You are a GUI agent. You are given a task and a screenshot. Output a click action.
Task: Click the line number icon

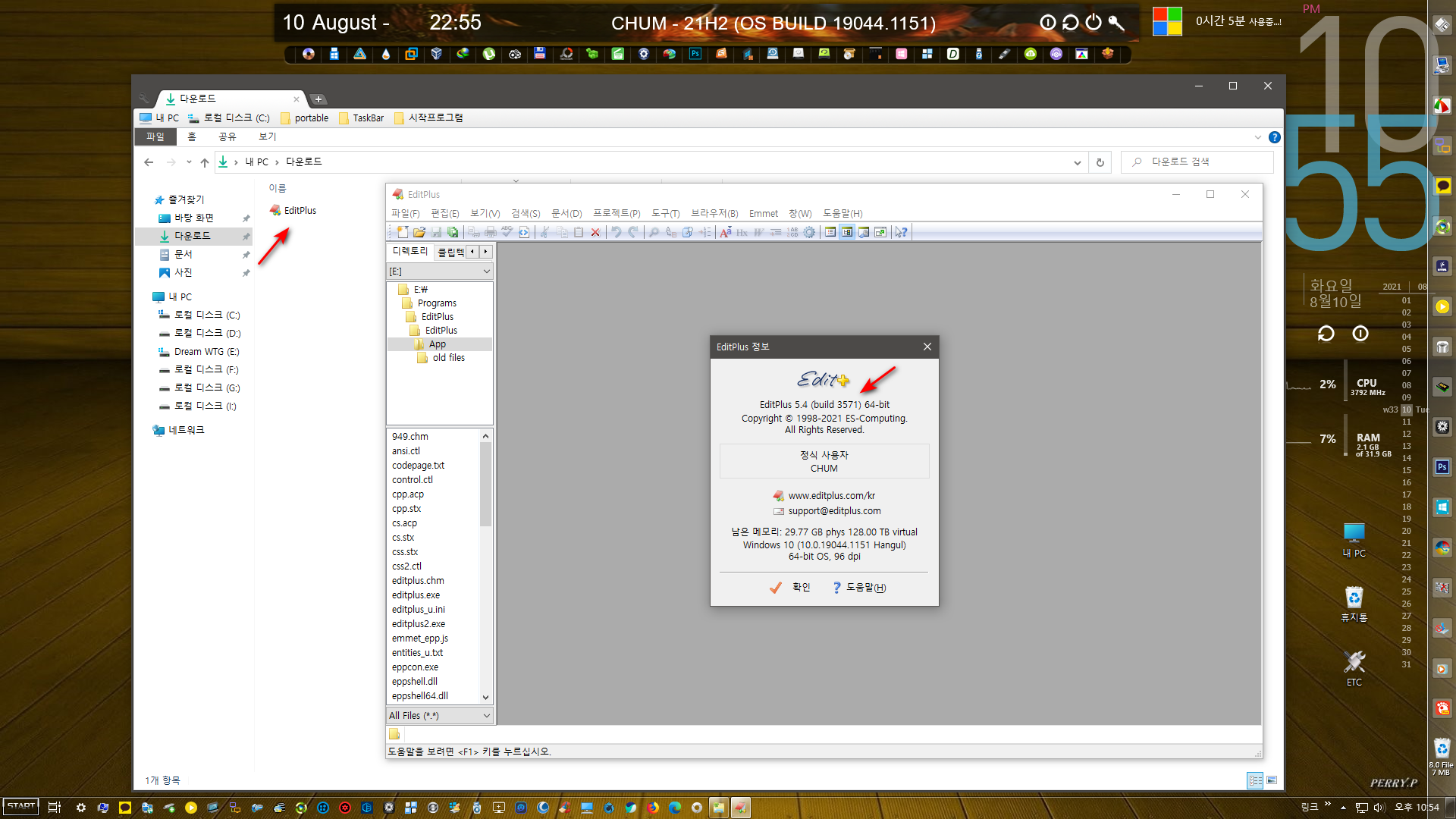792,232
